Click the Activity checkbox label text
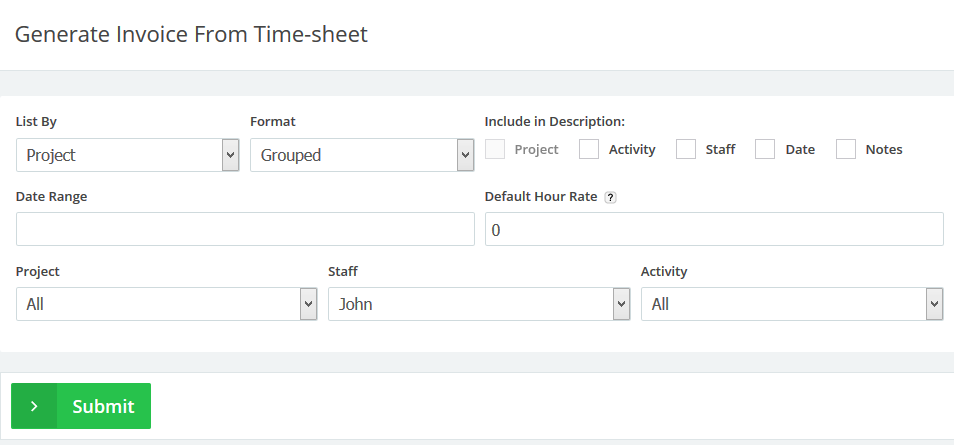This screenshot has width=954, height=445. [632, 150]
